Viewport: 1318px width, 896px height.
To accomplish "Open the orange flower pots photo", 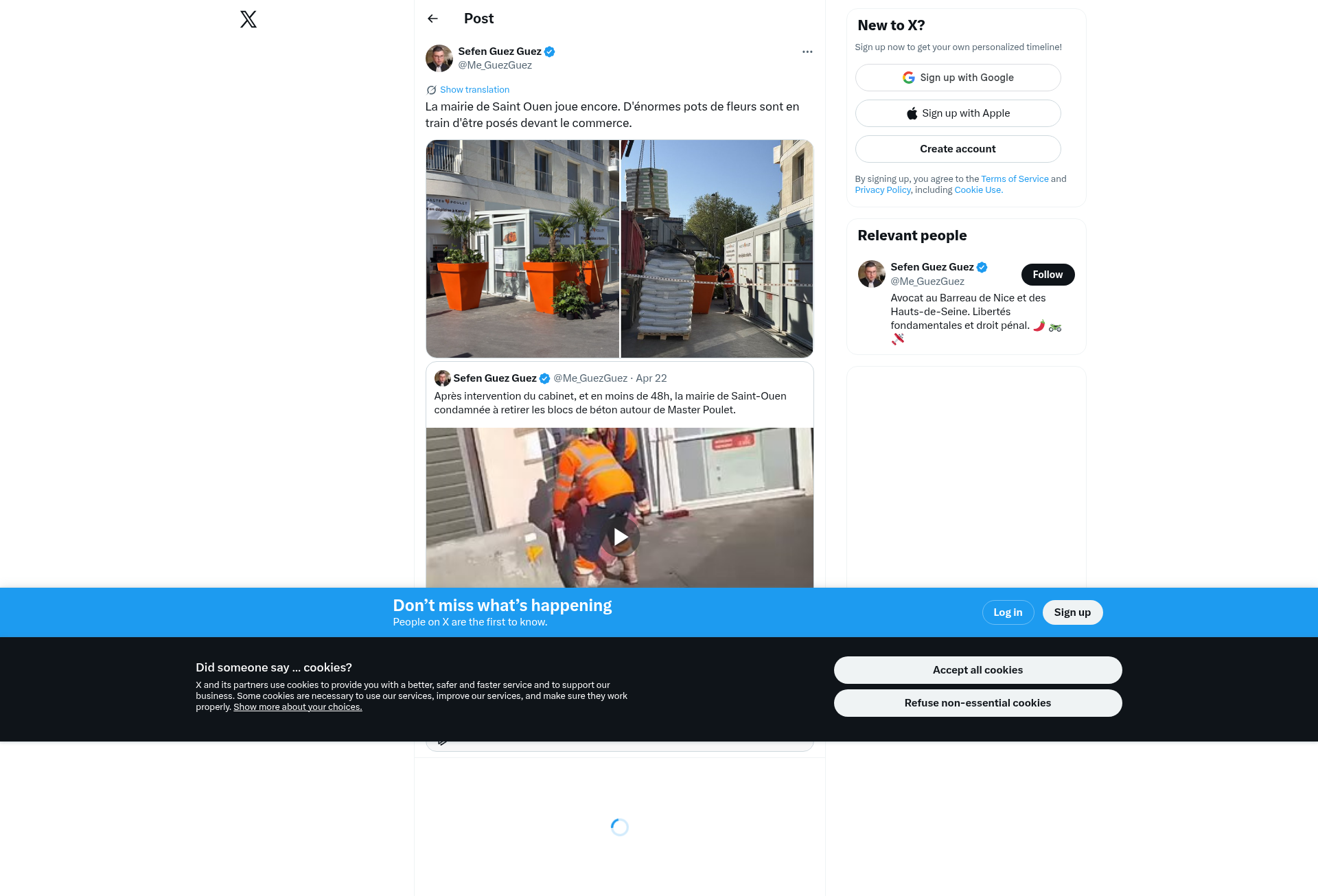I will point(522,249).
